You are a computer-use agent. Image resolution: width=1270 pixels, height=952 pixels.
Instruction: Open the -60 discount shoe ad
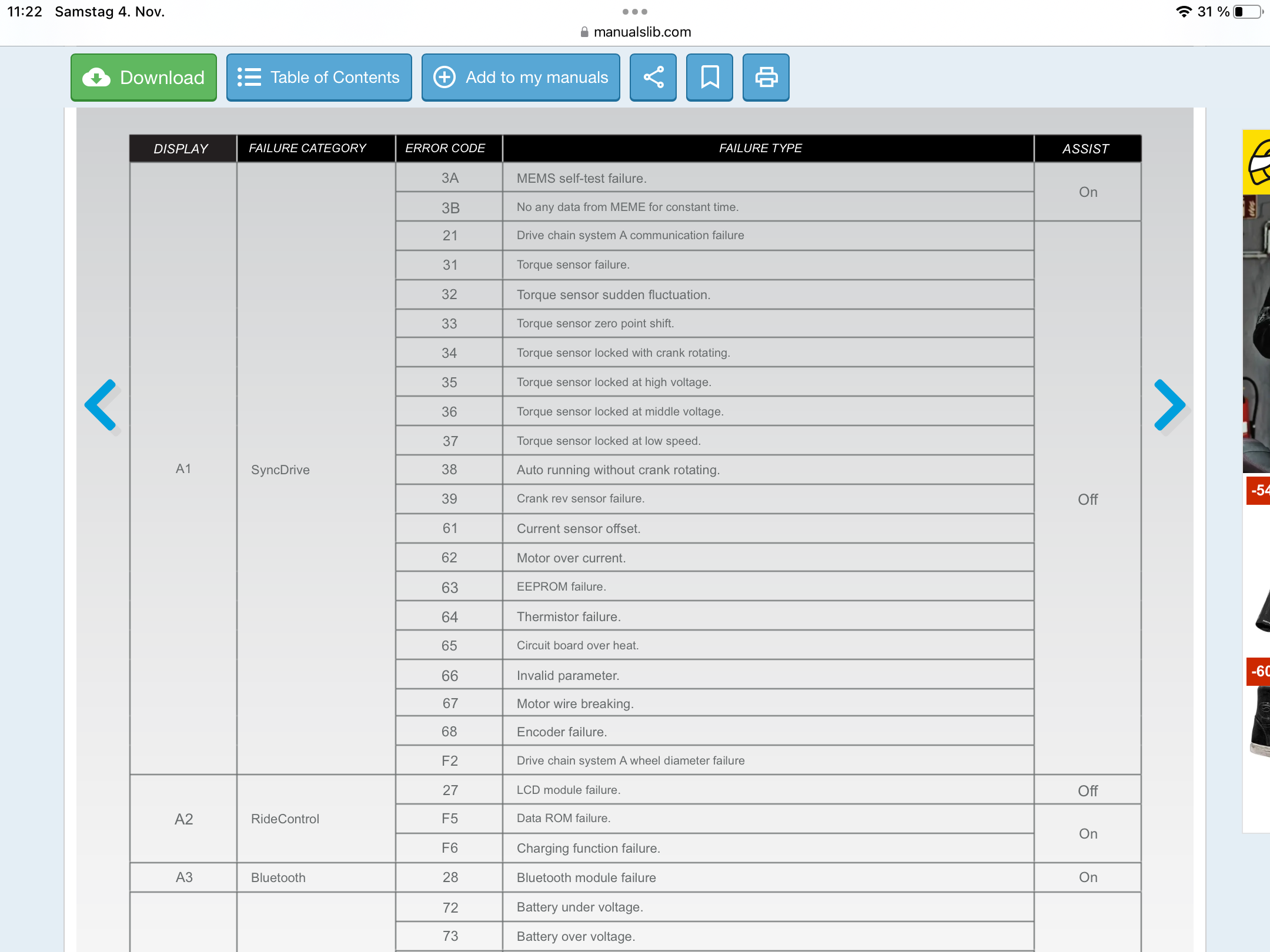coord(1258,671)
